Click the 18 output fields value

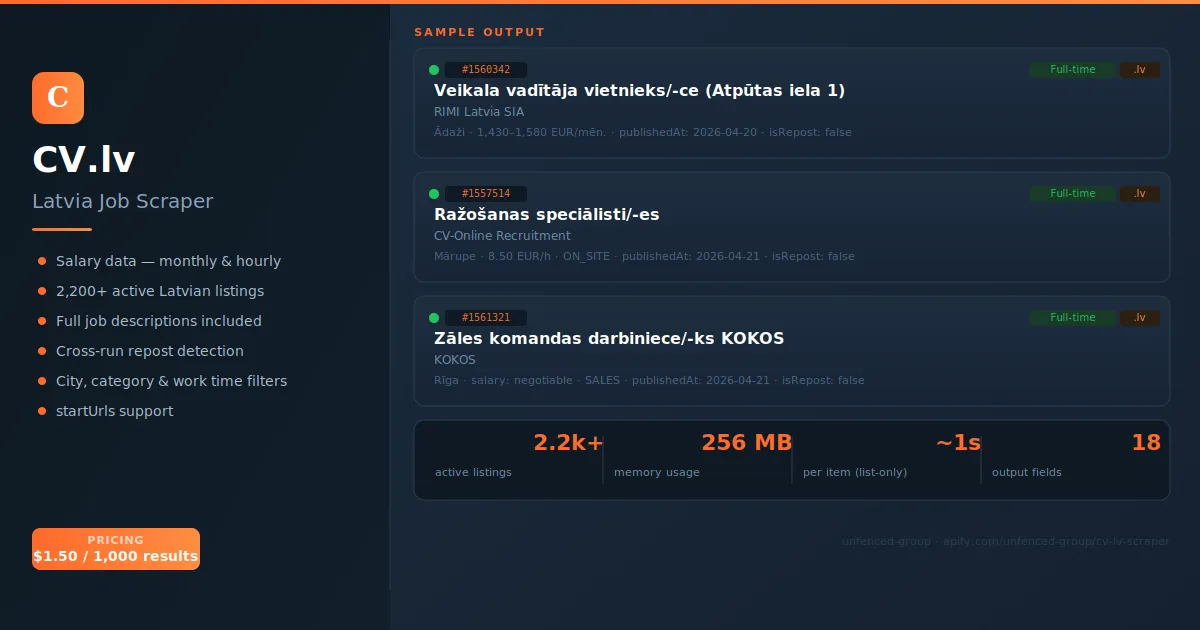click(x=1146, y=443)
